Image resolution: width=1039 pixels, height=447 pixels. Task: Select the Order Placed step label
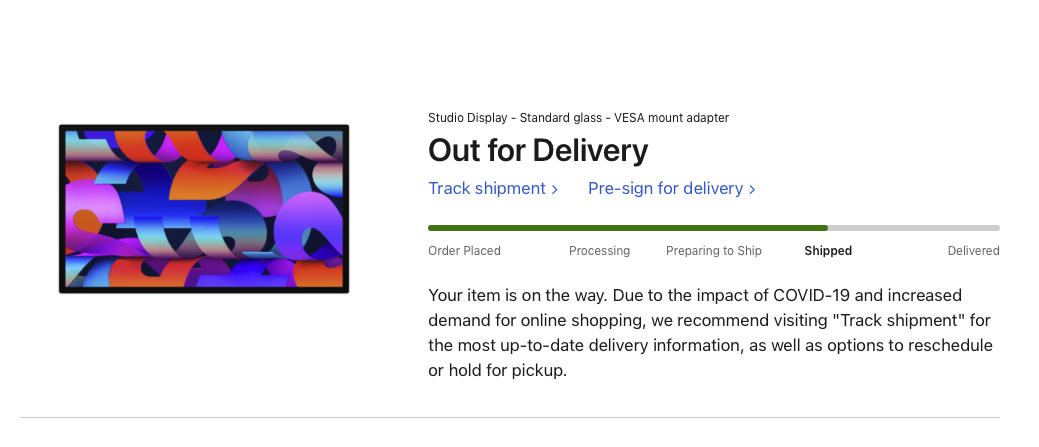pos(464,251)
